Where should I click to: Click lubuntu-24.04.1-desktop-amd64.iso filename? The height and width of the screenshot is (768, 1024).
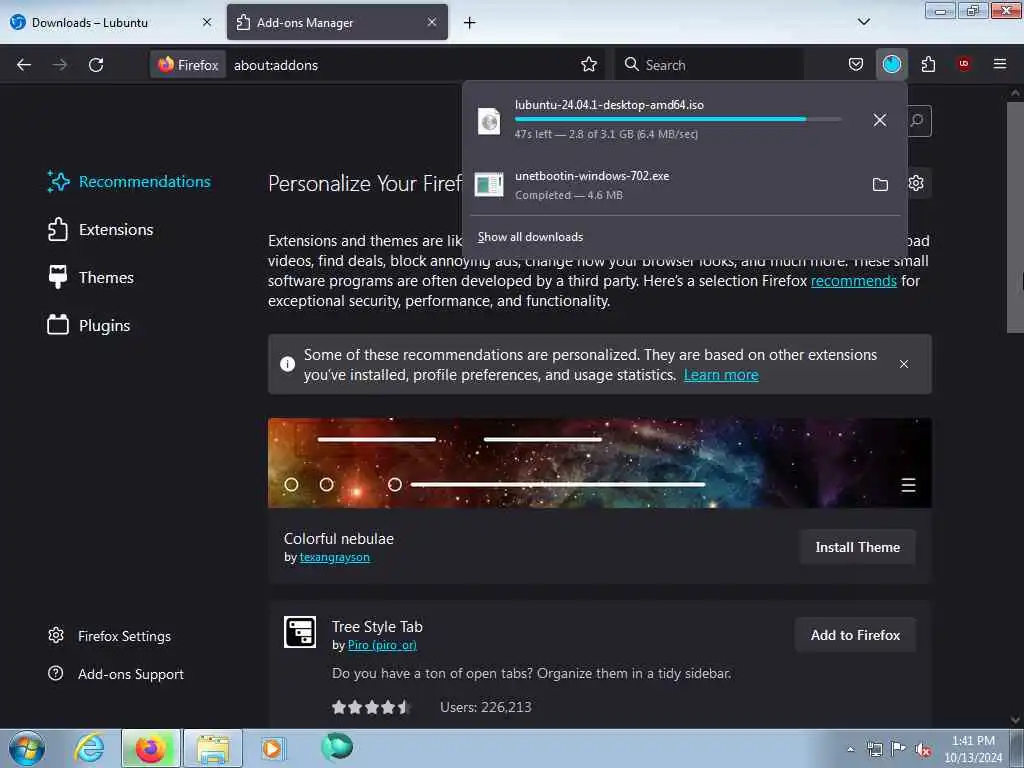(x=609, y=104)
